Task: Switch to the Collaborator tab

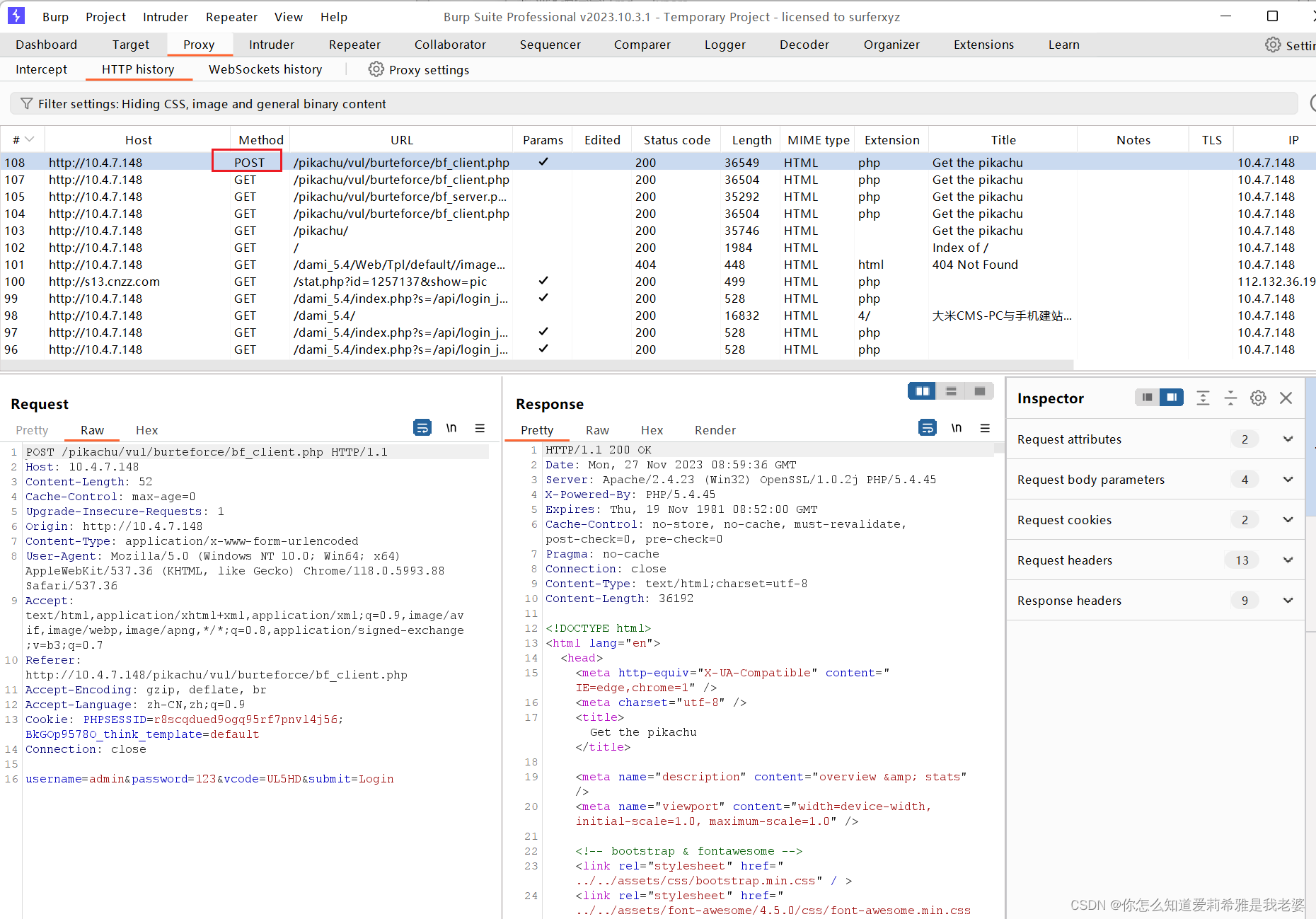Action: point(450,45)
